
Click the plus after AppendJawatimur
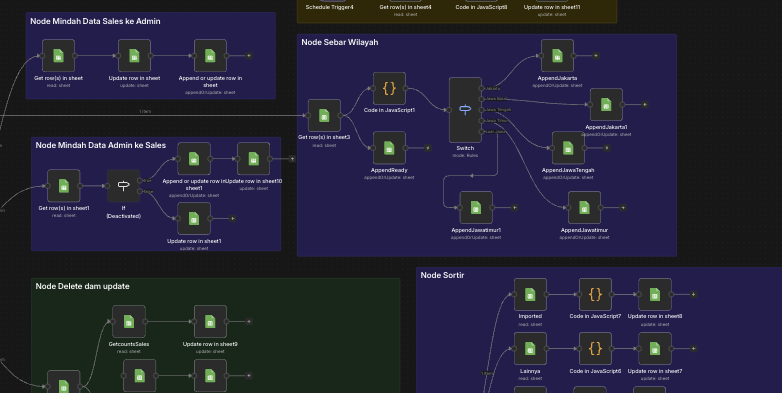pos(622,207)
